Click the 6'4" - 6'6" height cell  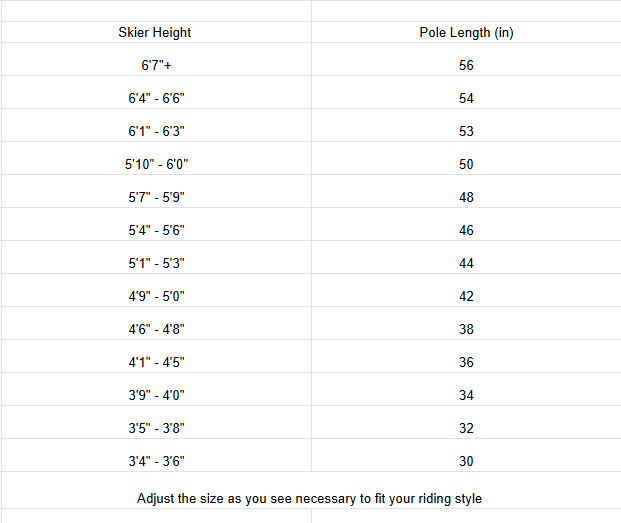point(155,98)
